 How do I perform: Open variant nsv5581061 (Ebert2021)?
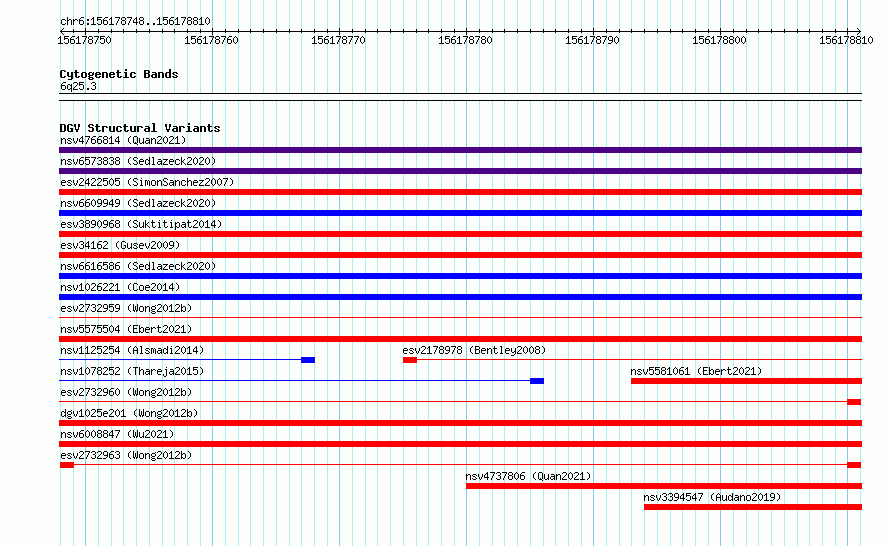(x=696, y=371)
